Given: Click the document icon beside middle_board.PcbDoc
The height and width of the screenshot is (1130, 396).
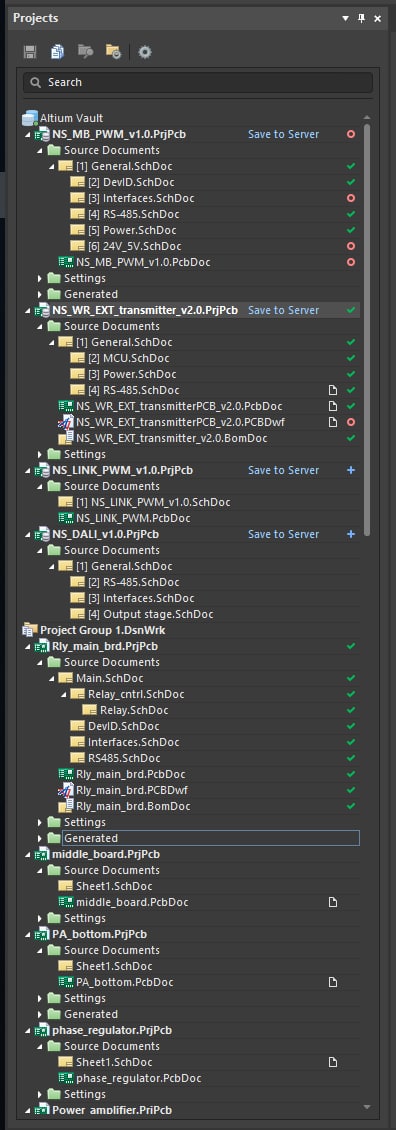Looking at the screenshot, I should [333, 902].
